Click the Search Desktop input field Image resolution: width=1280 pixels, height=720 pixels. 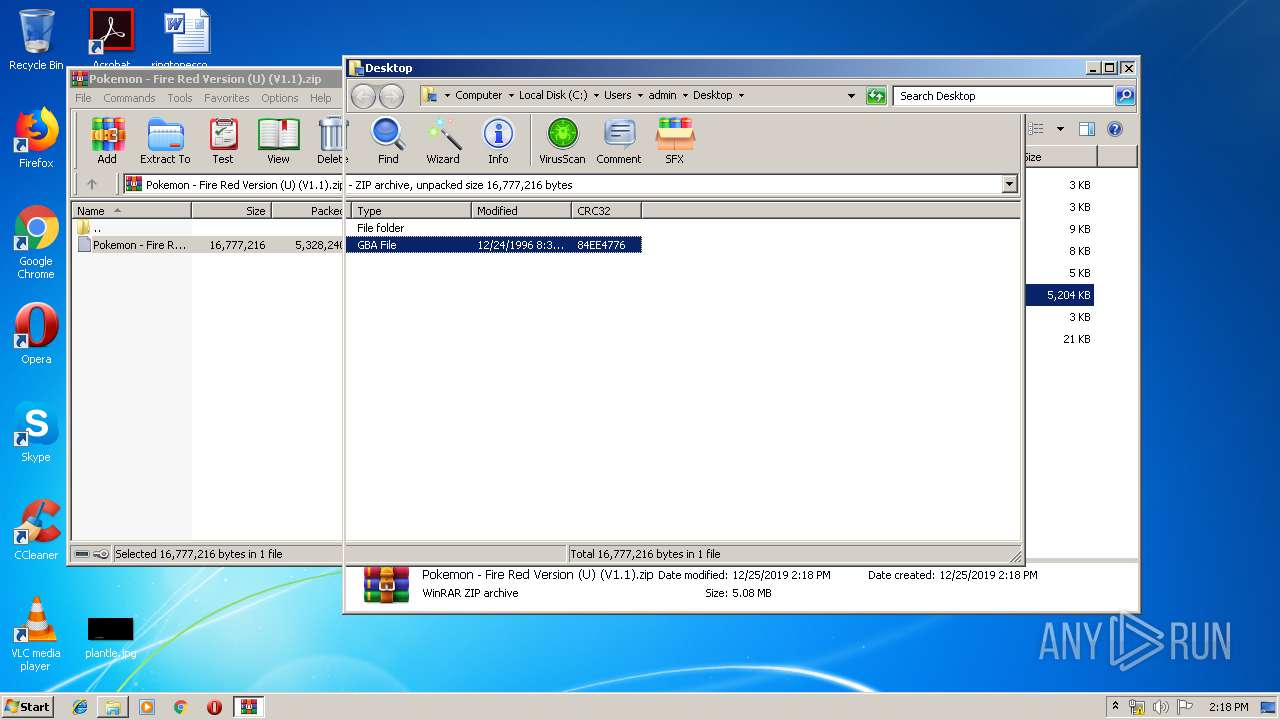point(1003,96)
